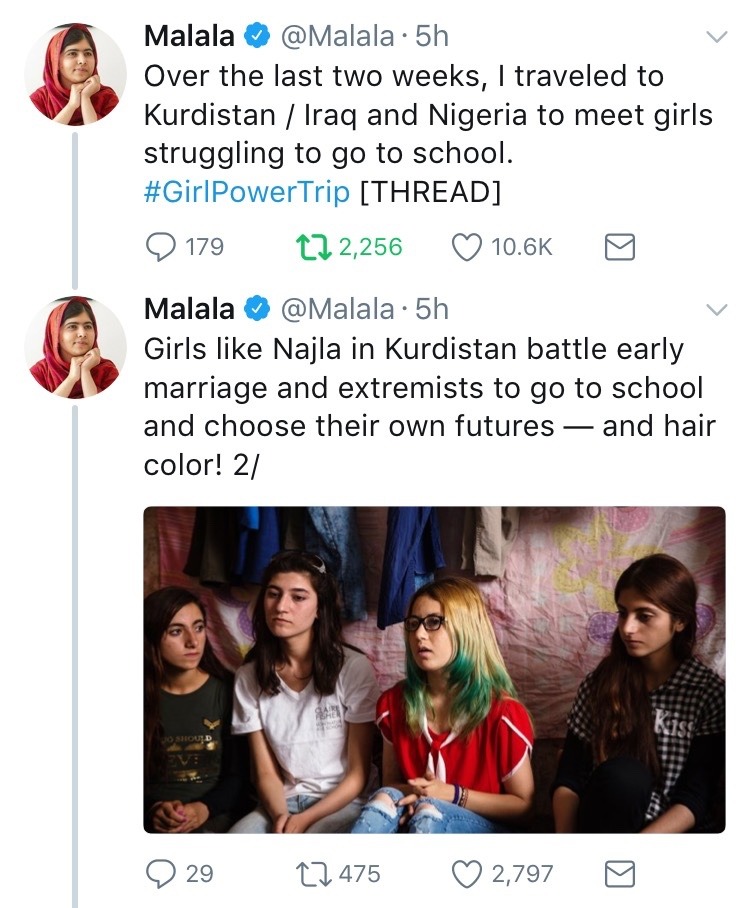Image resolution: width=750 pixels, height=908 pixels.
Task: Share the first tweet via envelope icon
Action: [621, 246]
